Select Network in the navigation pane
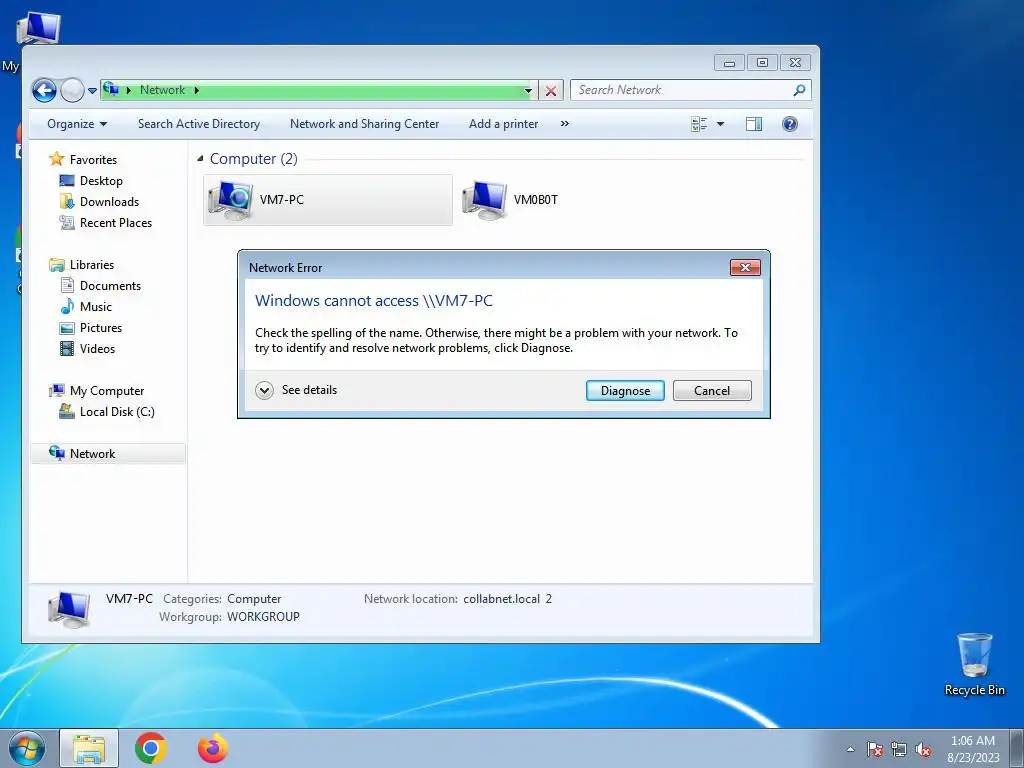 [x=108, y=454]
